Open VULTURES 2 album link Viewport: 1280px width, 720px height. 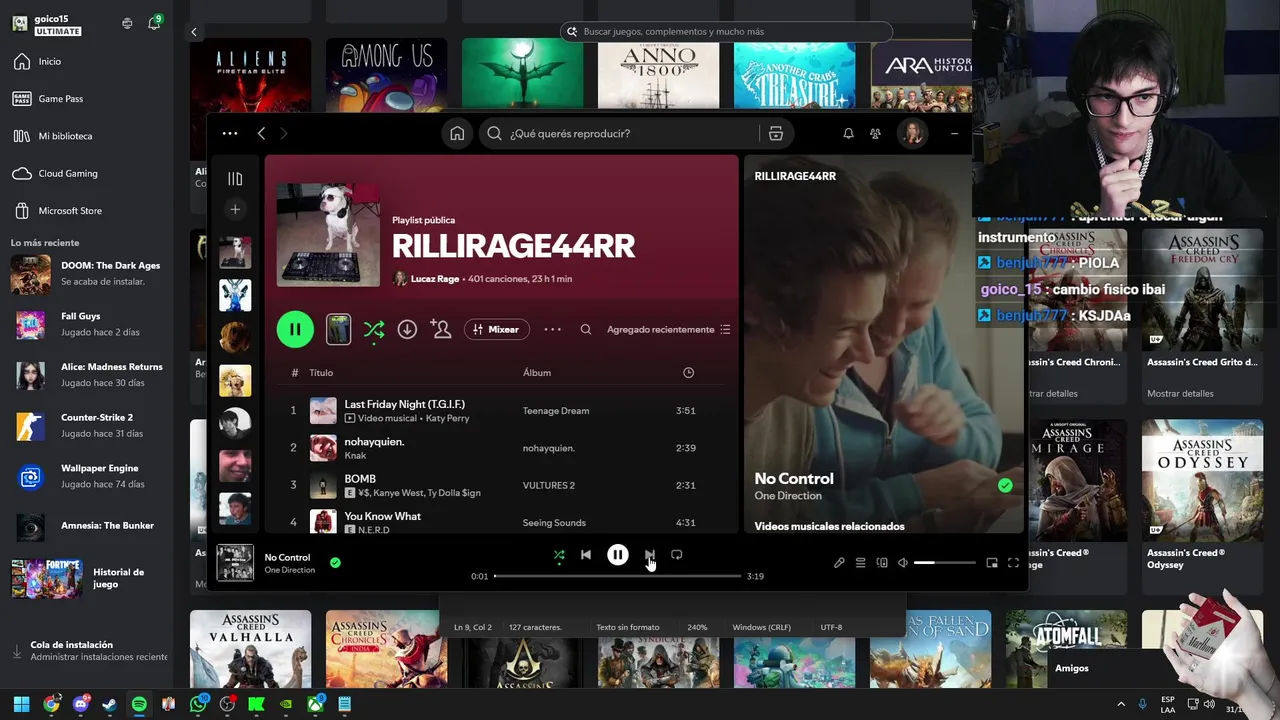pyautogui.click(x=548, y=485)
